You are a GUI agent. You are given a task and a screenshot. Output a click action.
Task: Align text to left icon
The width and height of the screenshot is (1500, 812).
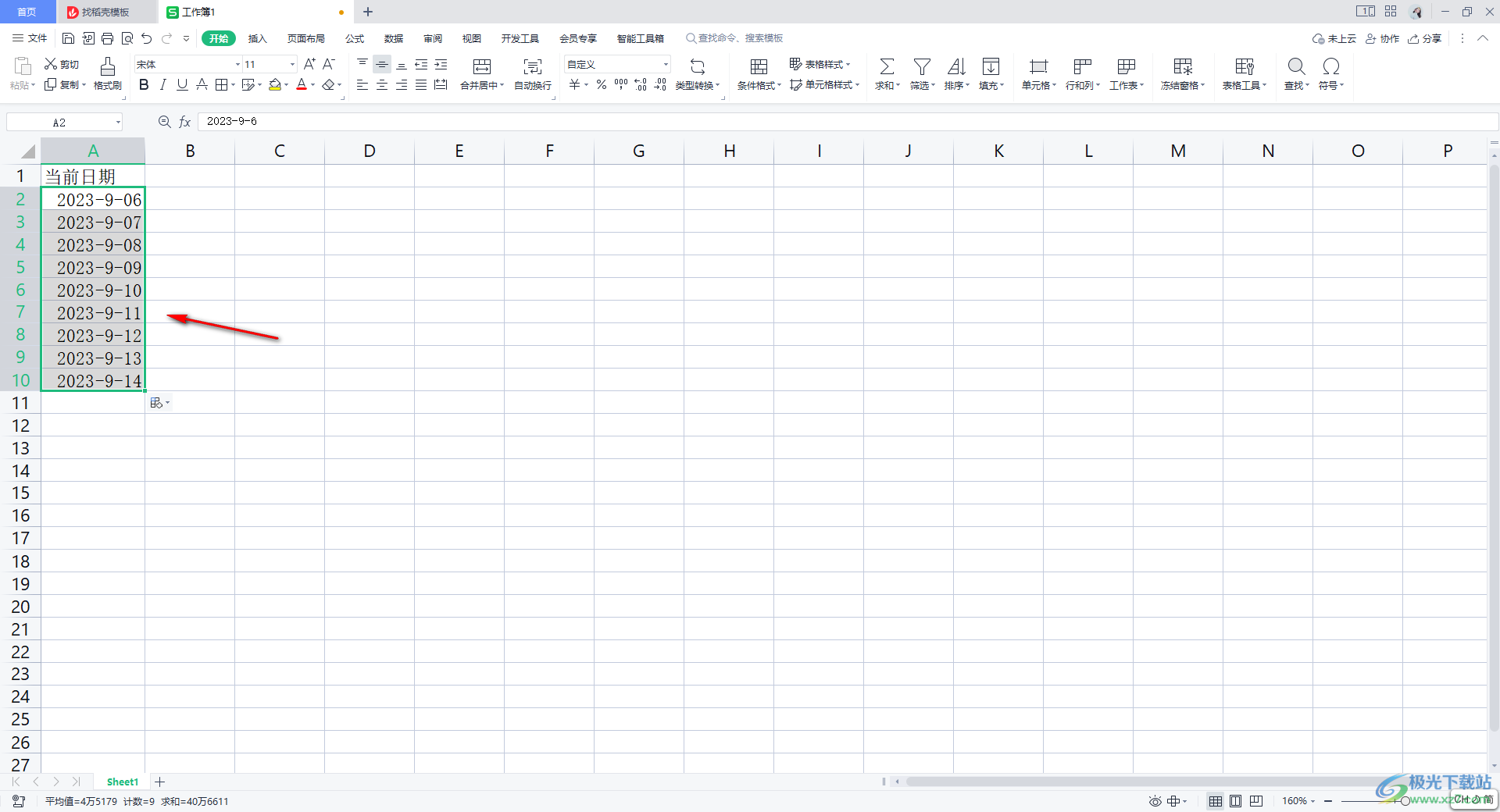(x=362, y=84)
